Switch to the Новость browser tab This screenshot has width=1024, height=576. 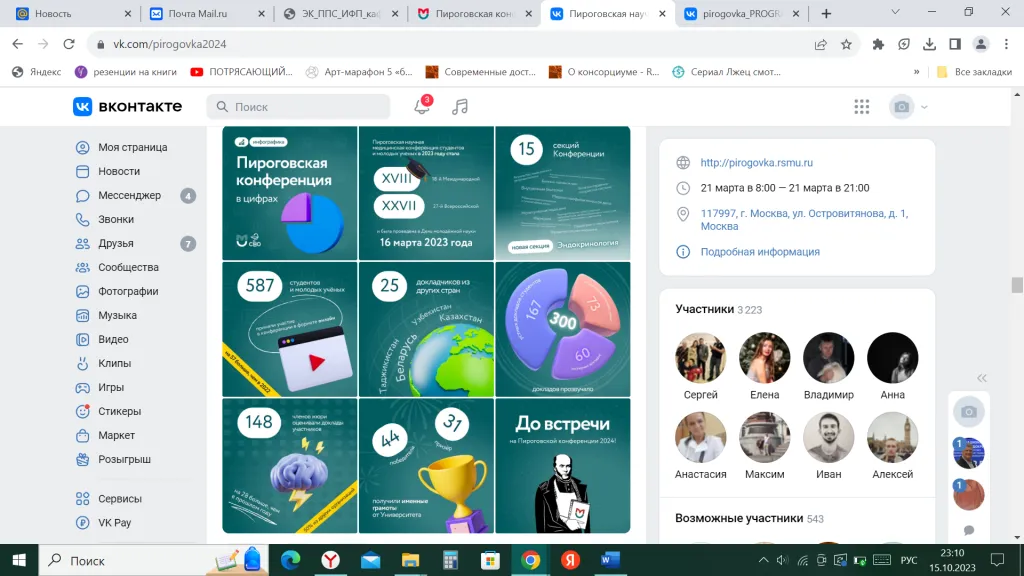[x=73, y=14]
